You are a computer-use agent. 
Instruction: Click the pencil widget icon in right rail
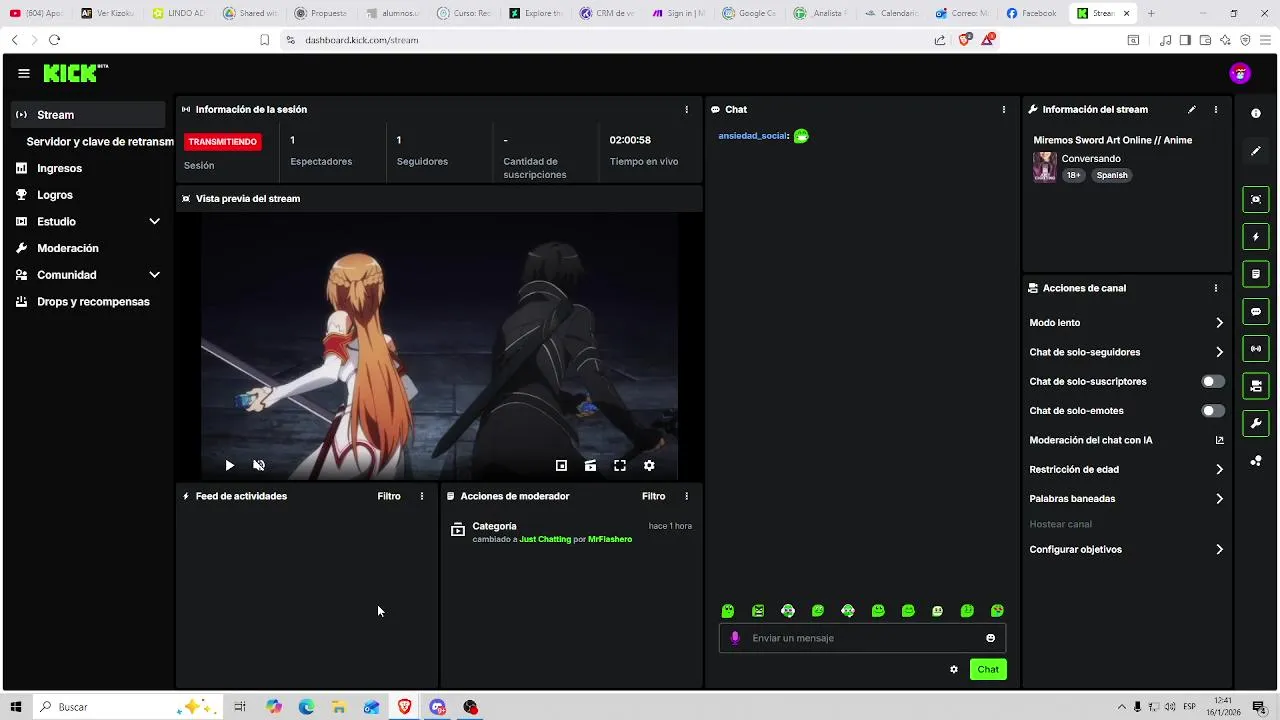1256,151
